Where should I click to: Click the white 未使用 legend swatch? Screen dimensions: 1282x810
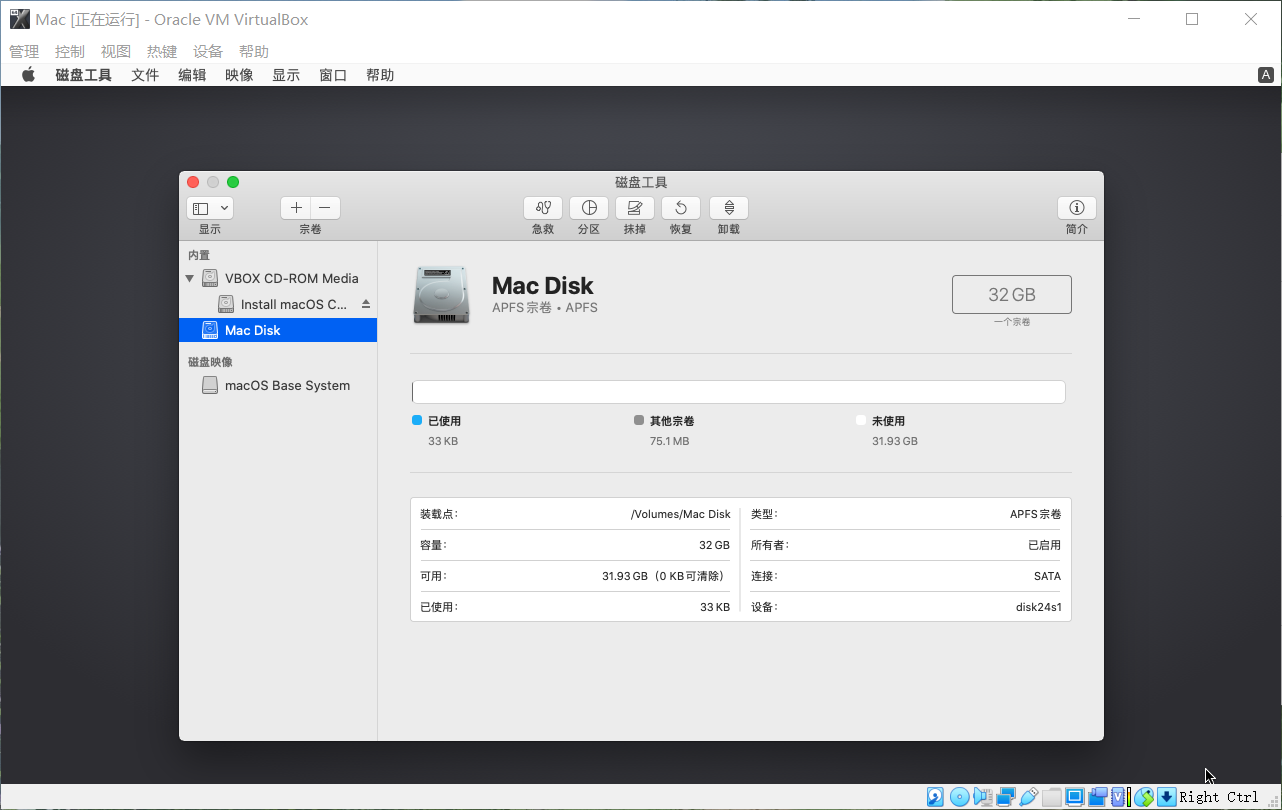tap(861, 421)
